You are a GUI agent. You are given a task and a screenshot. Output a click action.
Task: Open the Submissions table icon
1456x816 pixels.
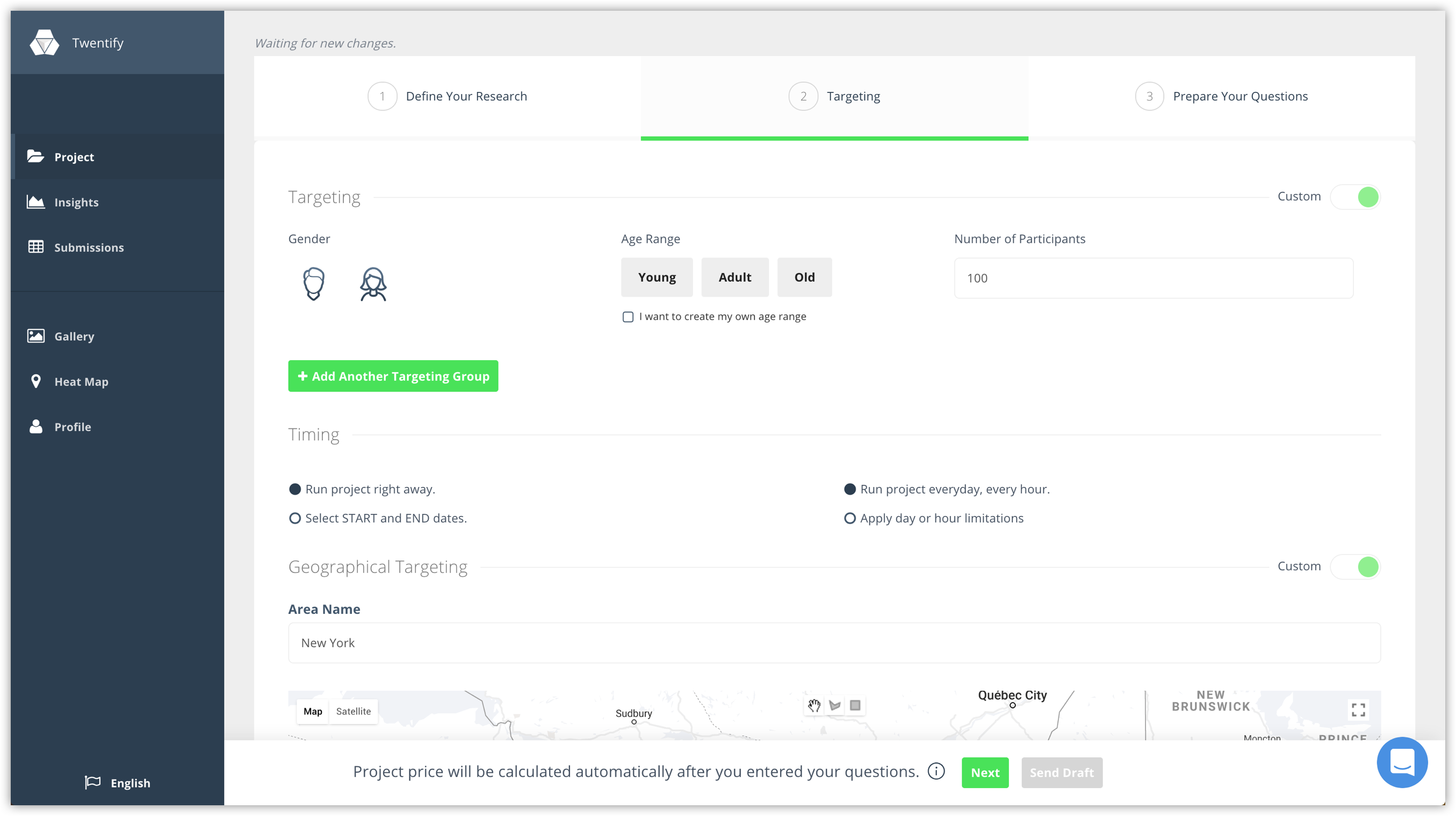click(x=35, y=247)
